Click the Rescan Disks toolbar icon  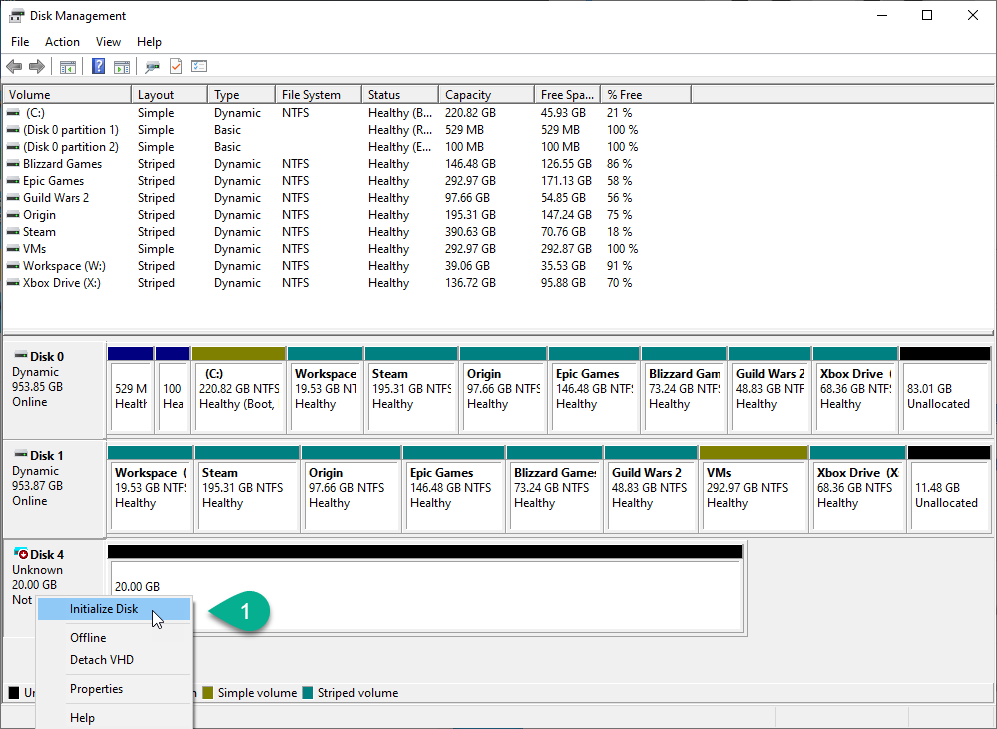click(152, 67)
